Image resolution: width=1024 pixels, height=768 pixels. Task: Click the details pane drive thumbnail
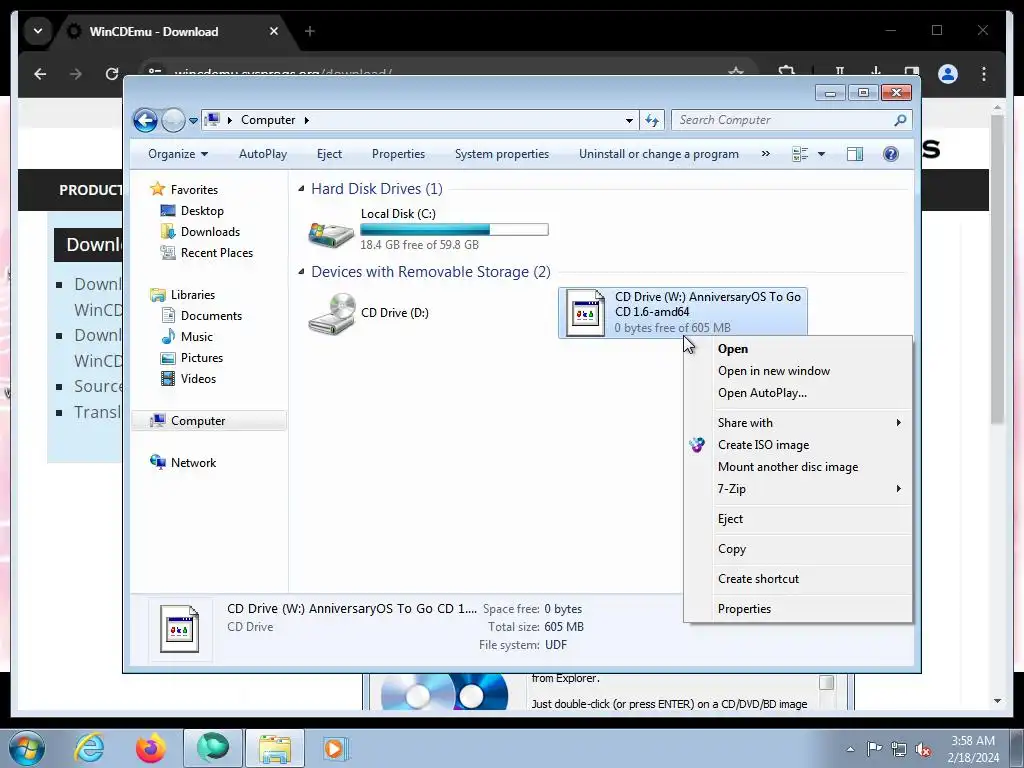(180, 630)
